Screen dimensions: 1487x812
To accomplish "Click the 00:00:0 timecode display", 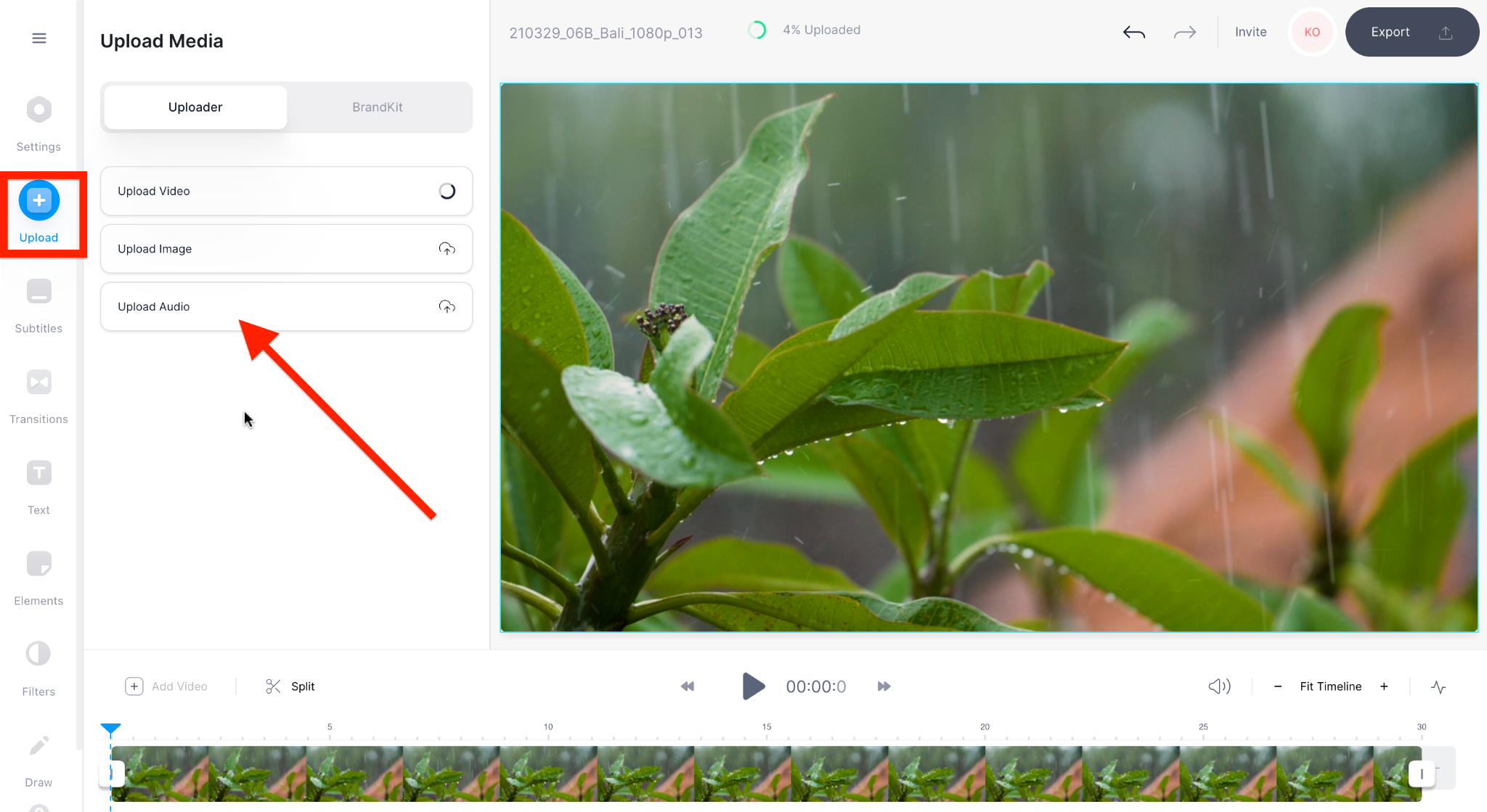I will click(x=816, y=687).
